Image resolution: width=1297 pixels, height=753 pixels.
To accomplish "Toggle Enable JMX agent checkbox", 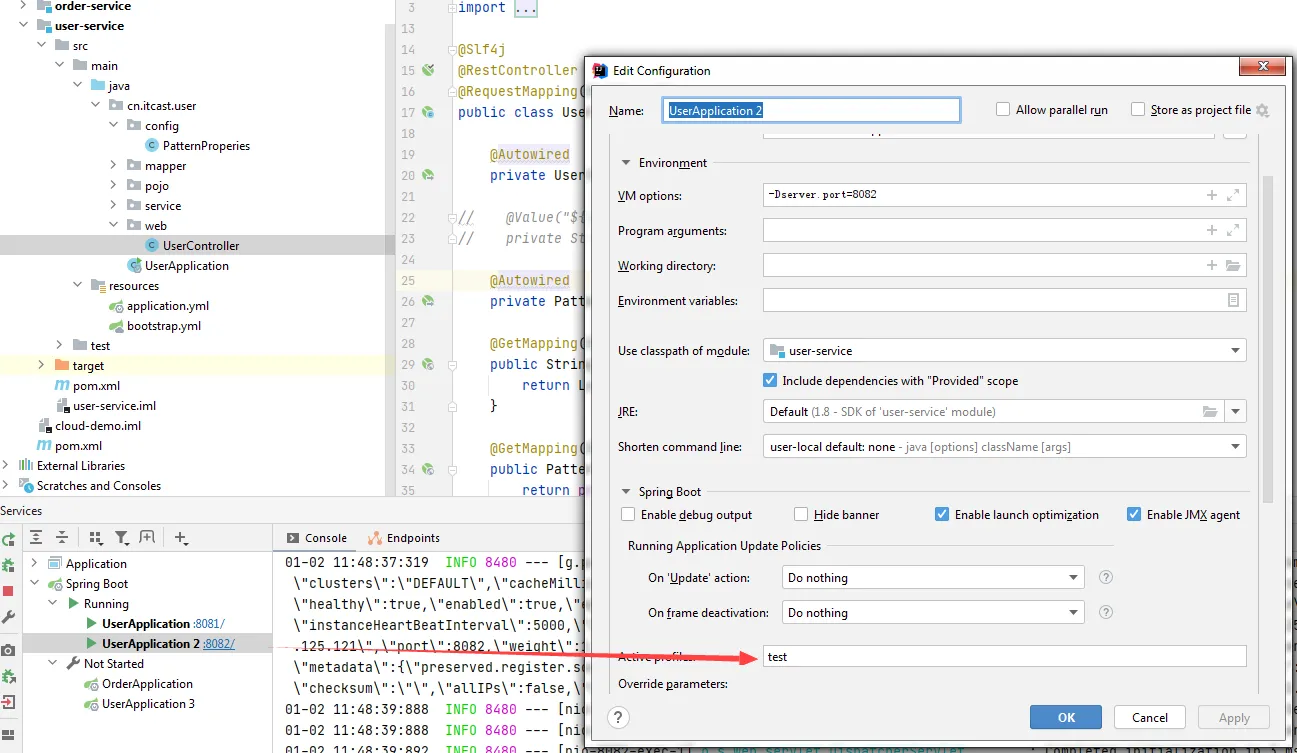I will pyautogui.click(x=1134, y=514).
